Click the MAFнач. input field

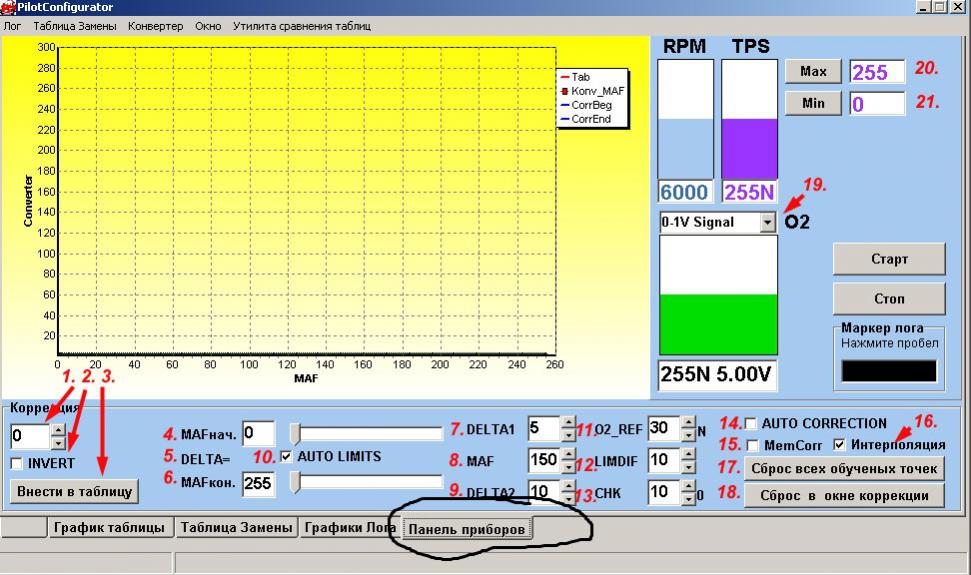coord(258,433)
